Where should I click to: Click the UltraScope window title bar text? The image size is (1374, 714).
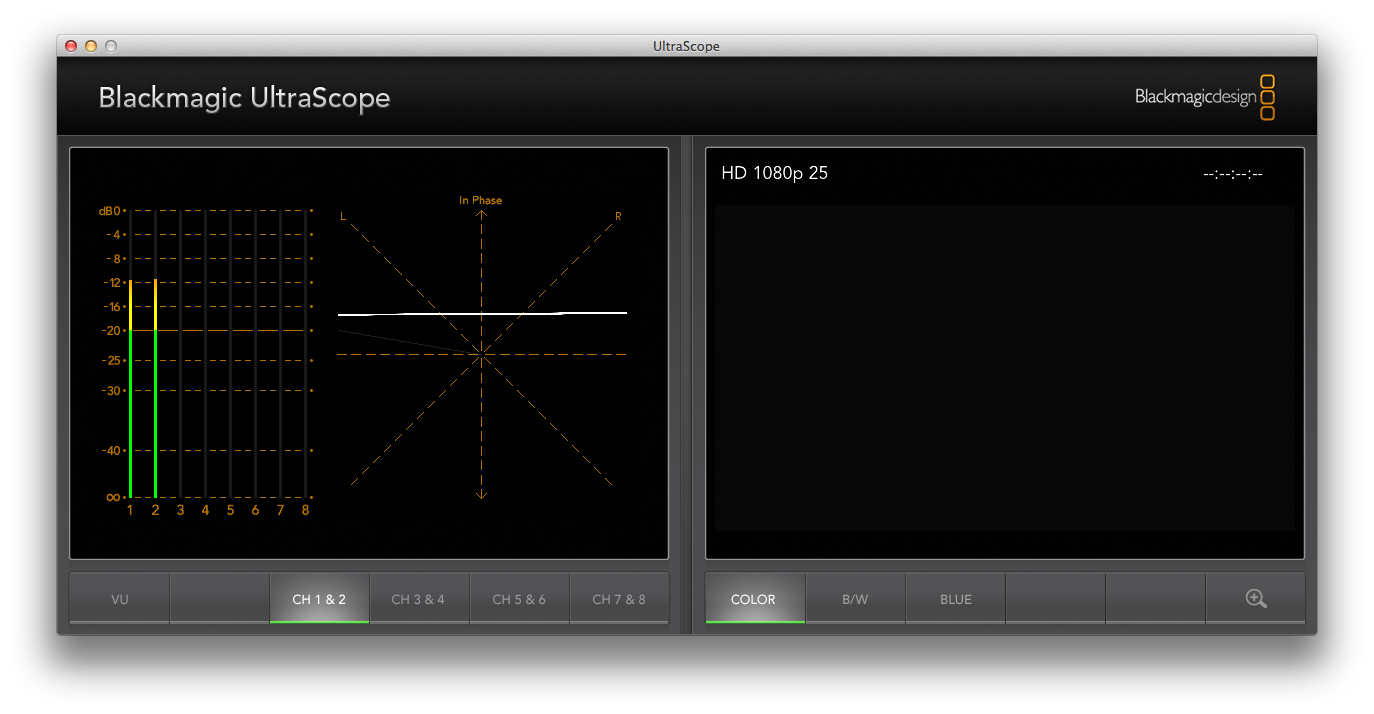[686, 46]
